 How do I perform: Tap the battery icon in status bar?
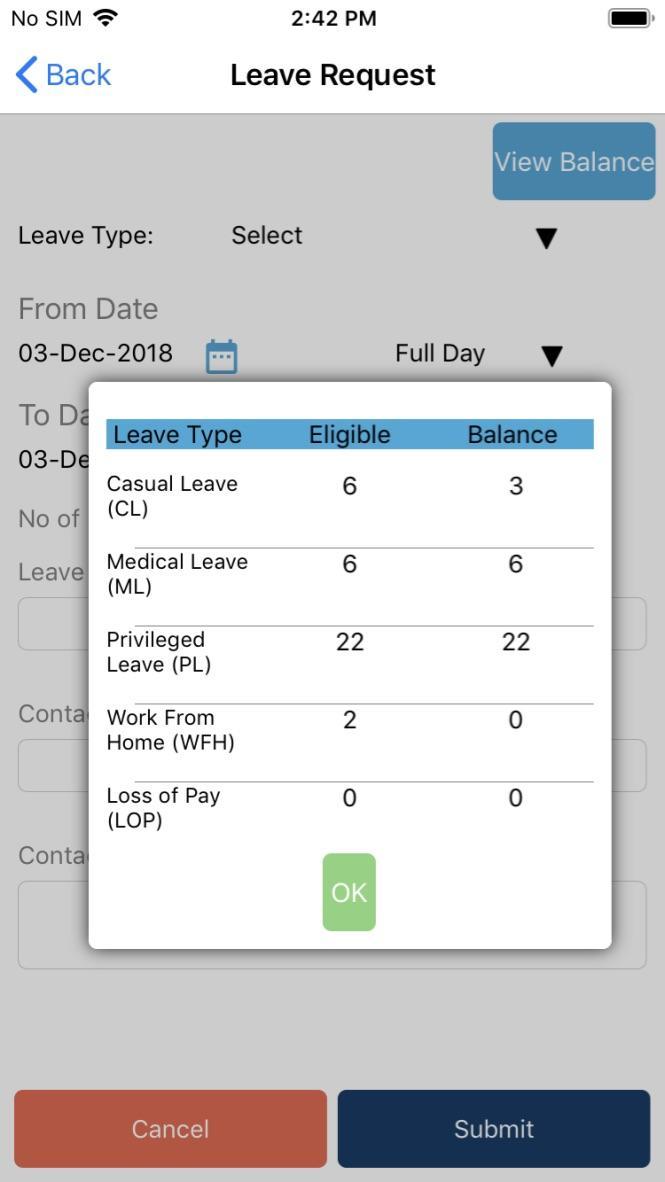tap(630, 19)
